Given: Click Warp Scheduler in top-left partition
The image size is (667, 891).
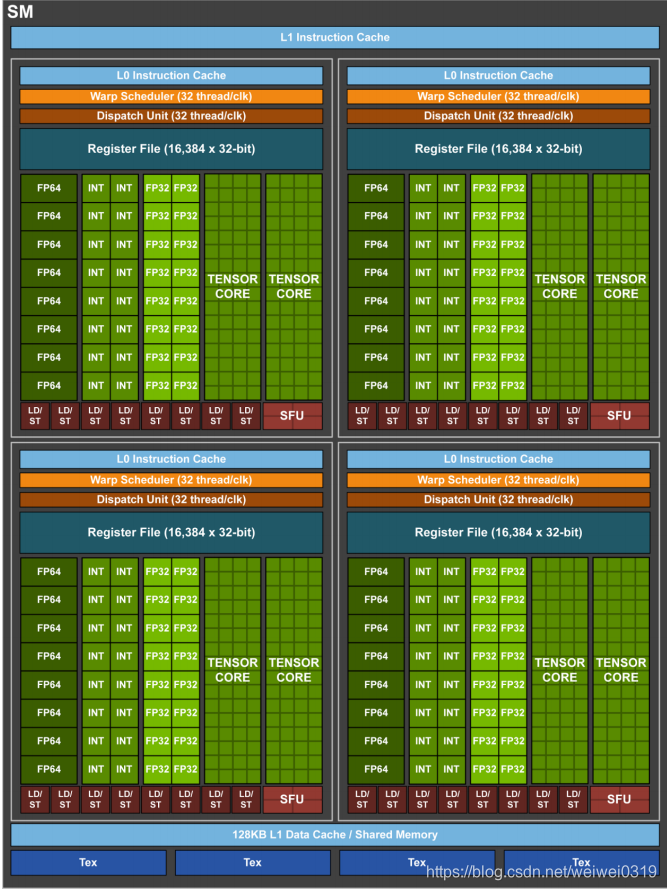Looking at the screenshot, I should point(171,97).
